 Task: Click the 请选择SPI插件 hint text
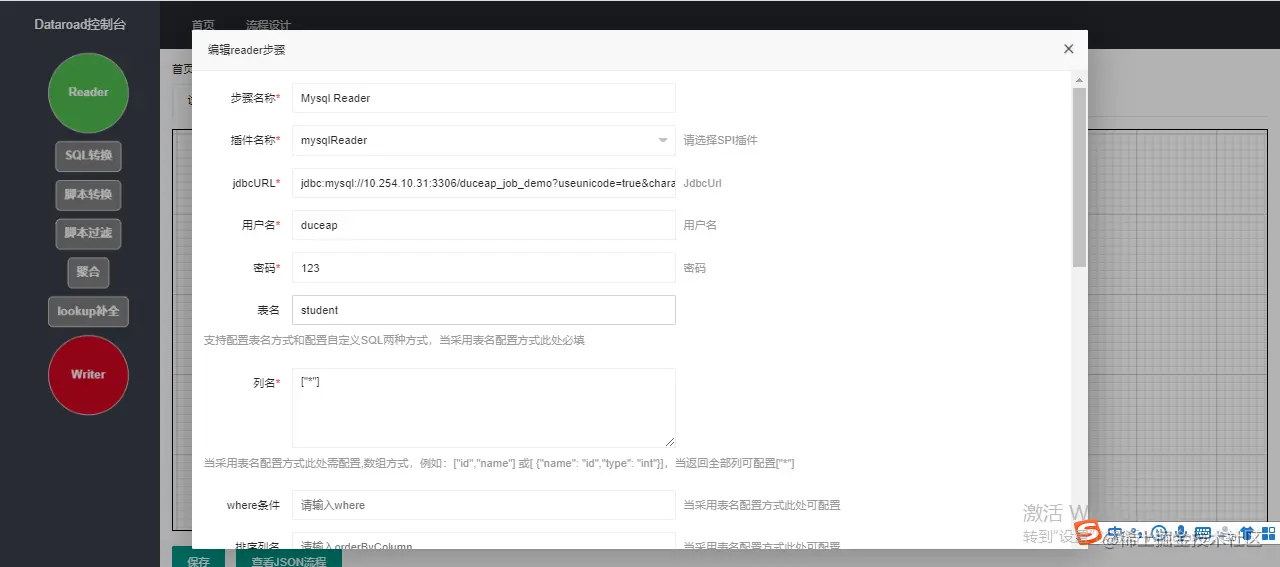pos(721,140)
